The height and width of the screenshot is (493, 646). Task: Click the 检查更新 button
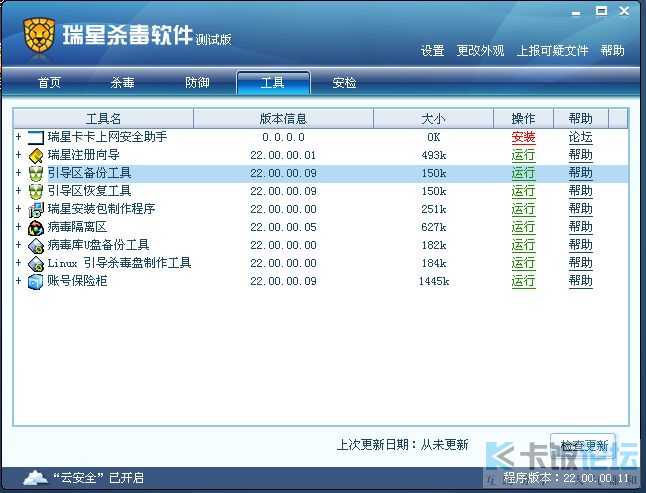(x=583, y=445)
